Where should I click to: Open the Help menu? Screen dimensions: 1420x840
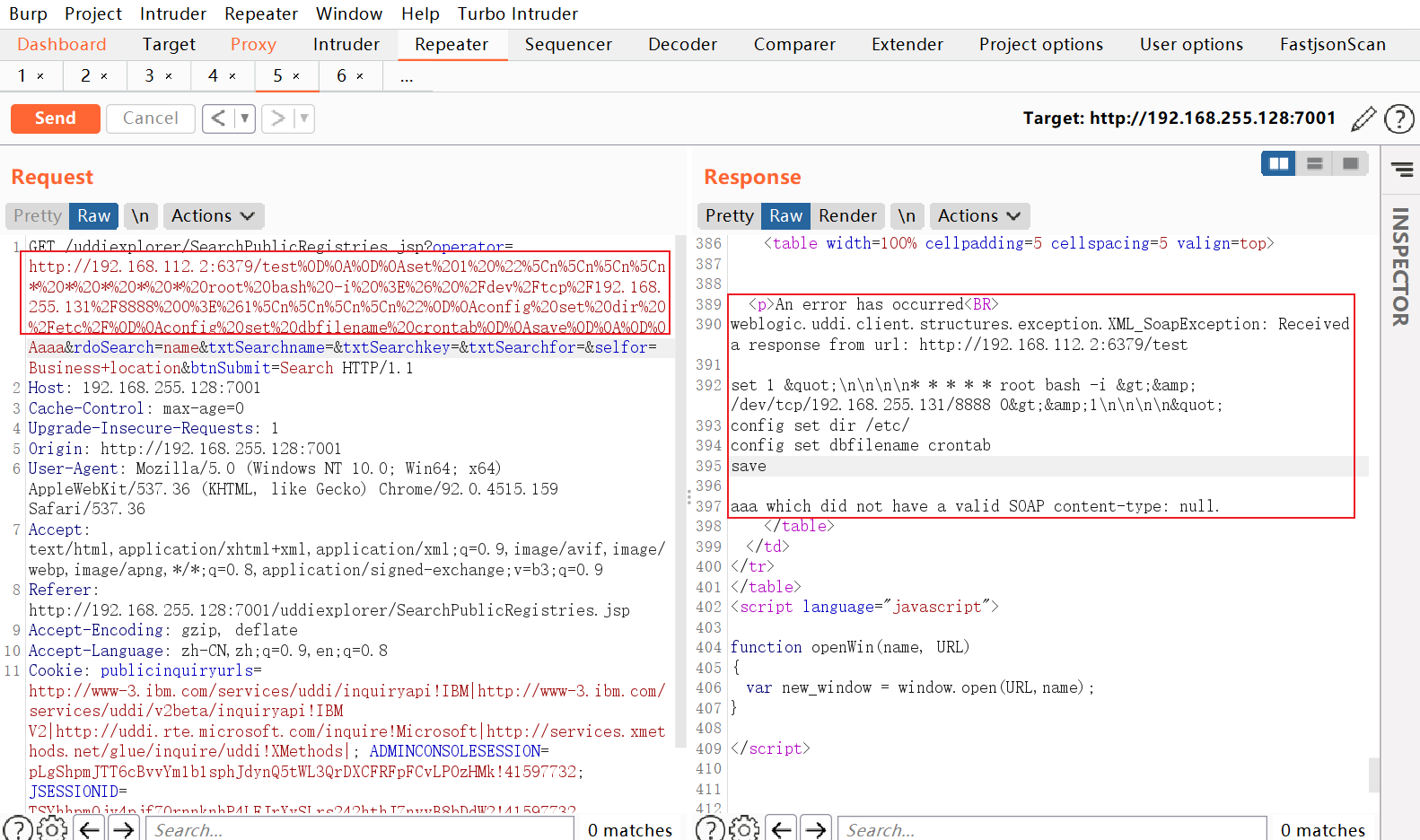tap(420, 13)
